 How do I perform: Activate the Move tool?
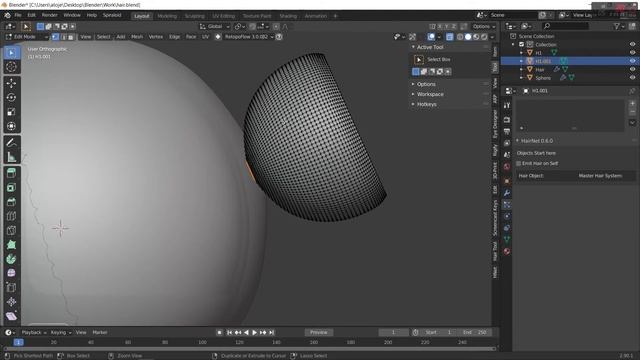pyautogui.click(x=11, y=83)
